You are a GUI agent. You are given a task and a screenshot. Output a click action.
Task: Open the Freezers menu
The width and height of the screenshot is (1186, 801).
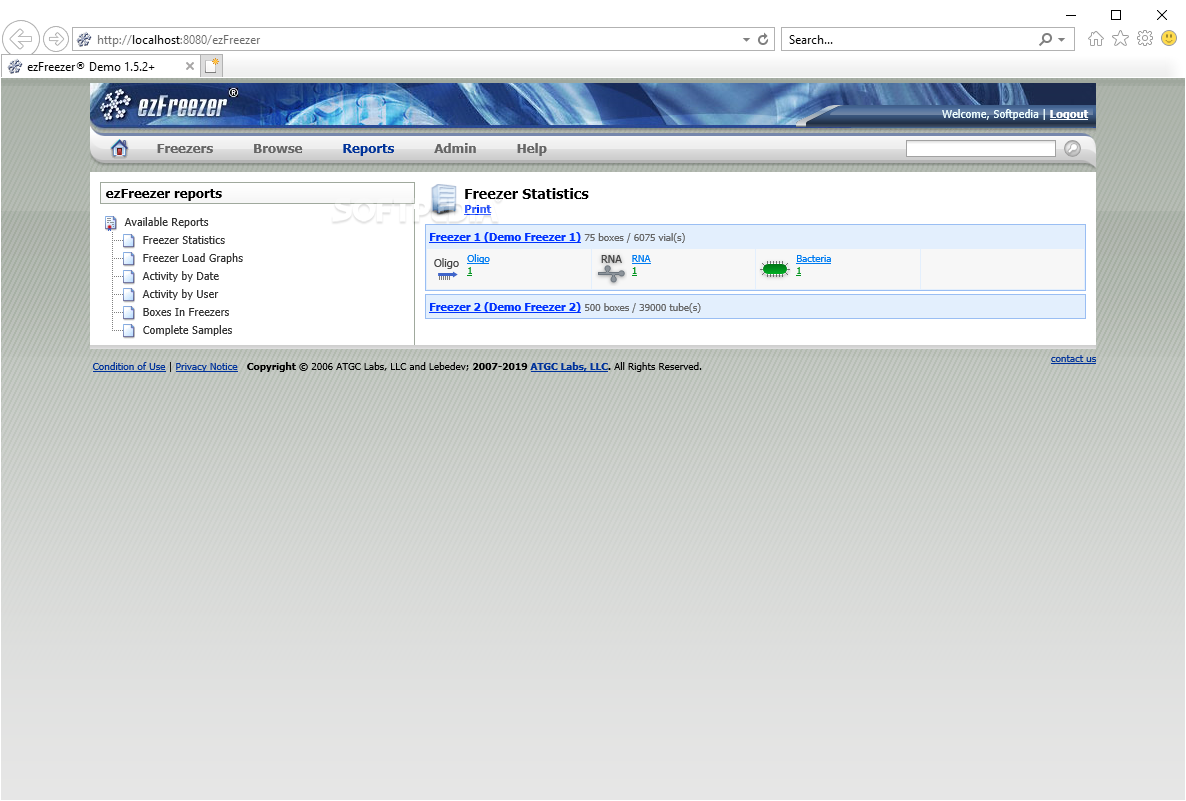point(185,149)
